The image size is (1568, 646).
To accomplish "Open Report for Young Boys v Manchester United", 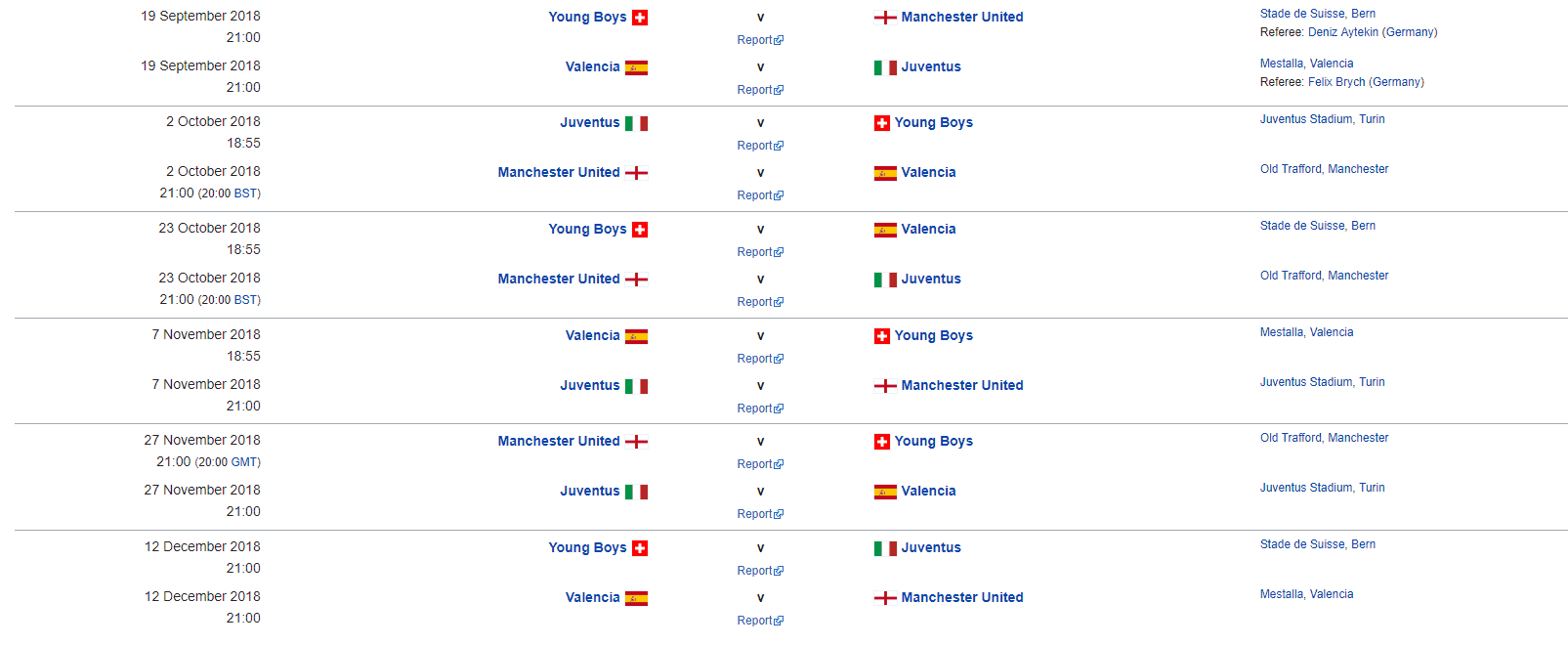I will (760, 40).
